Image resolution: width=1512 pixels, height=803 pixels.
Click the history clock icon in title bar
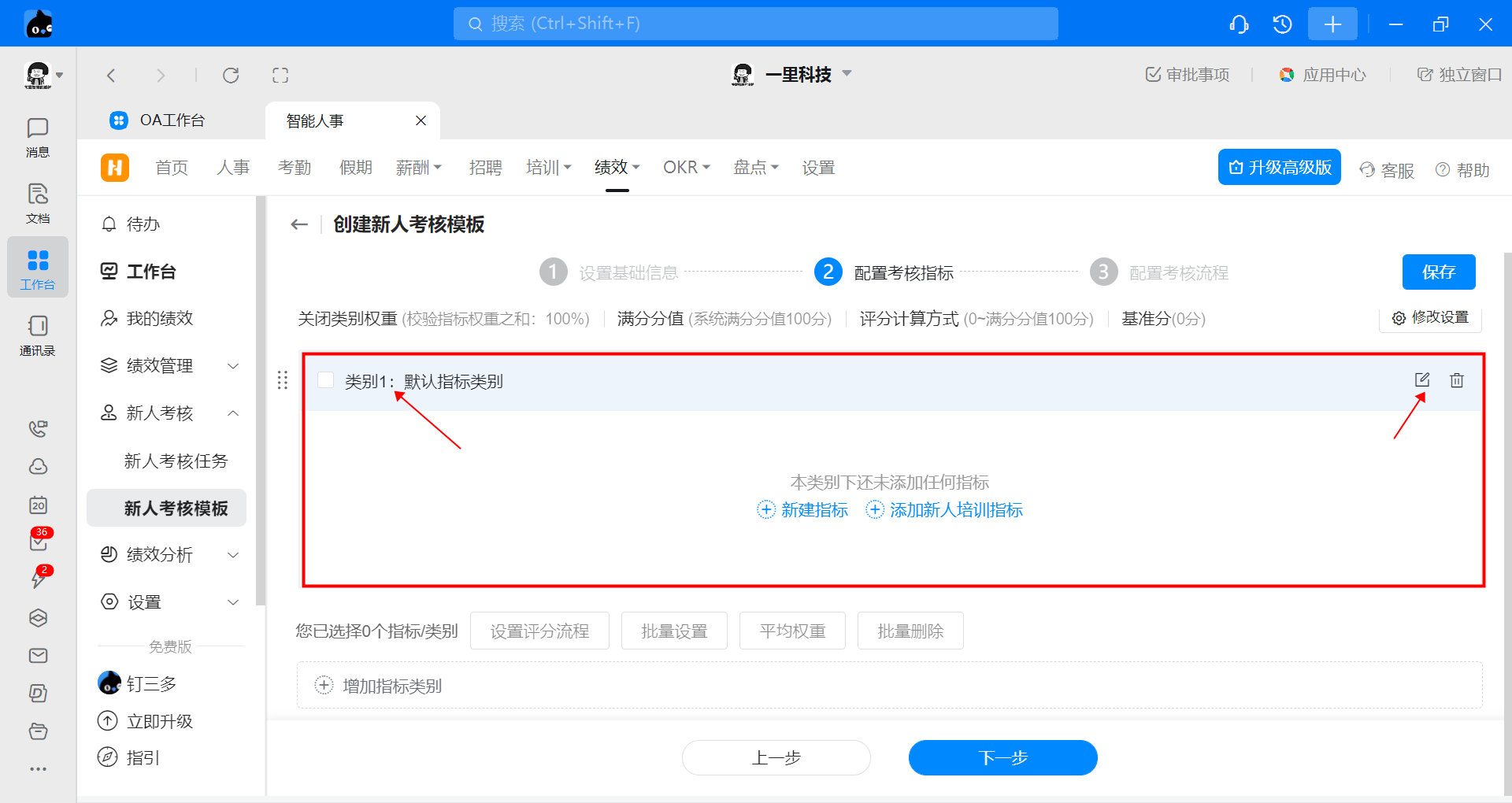1282,24
